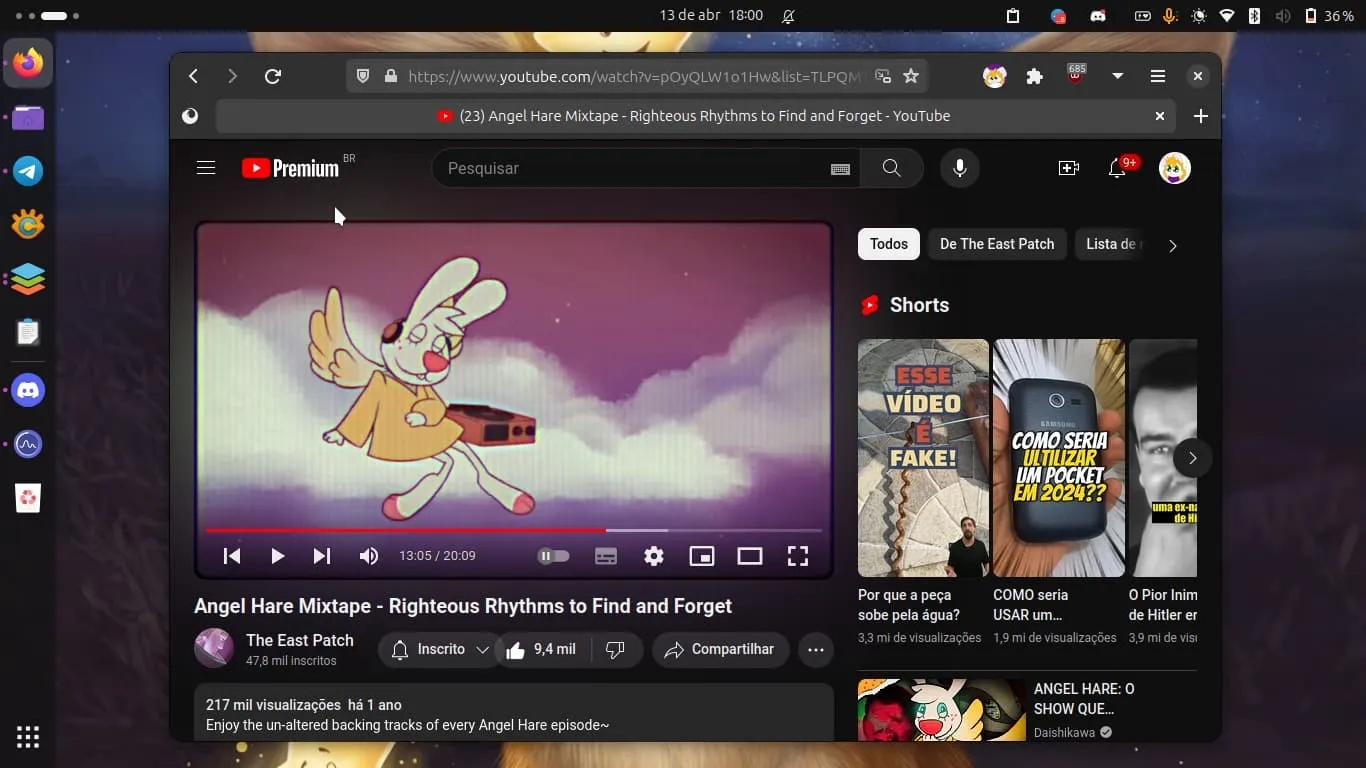This screenshot has height=768, width=1366.
Task: Open Telegram from the dock
Action: coord(28,171)
